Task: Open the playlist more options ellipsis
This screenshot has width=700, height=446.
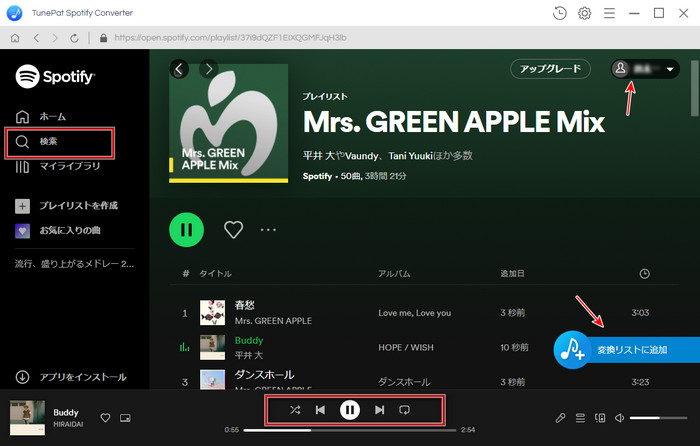Action: coord(268,229)
